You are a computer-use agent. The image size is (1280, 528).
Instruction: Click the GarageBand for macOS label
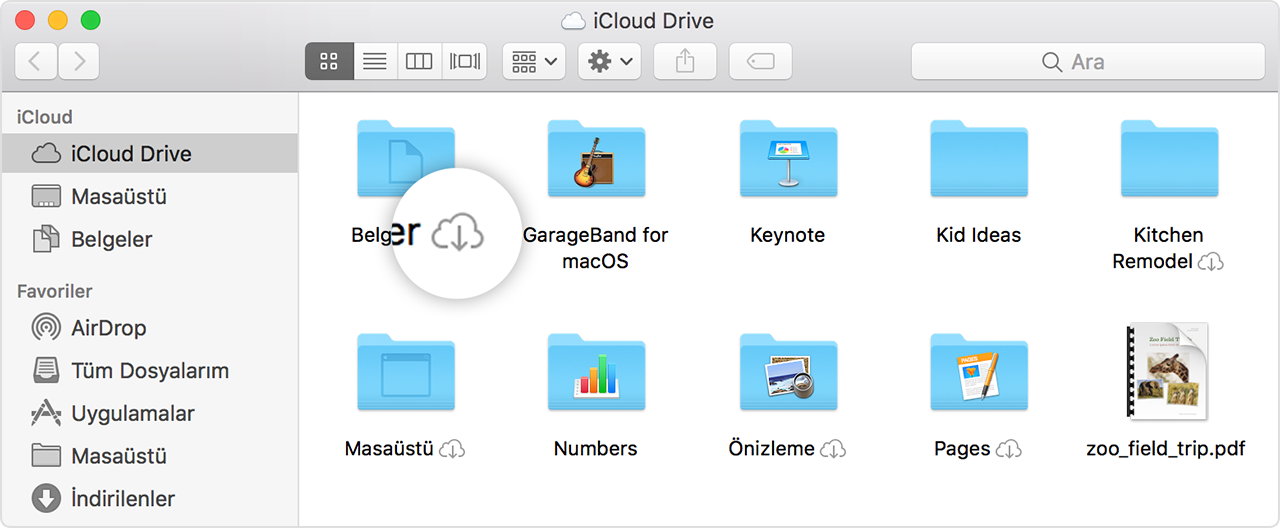pyautogui.click(x=596, y=248)
